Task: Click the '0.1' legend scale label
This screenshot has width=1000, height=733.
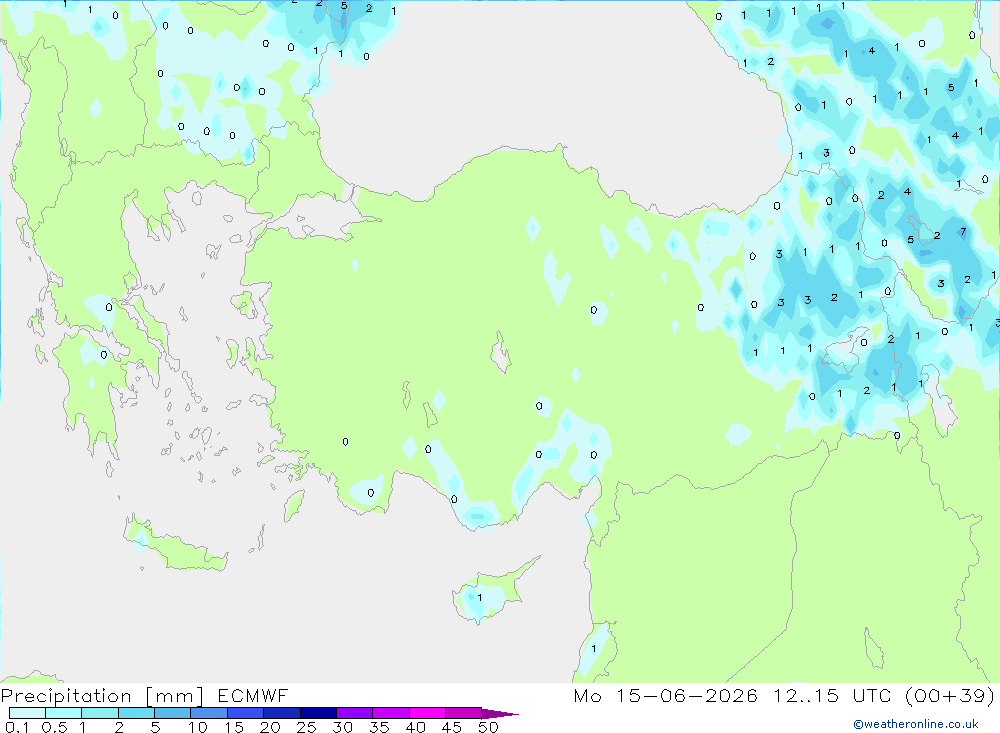Action: [x=17, y=727]
